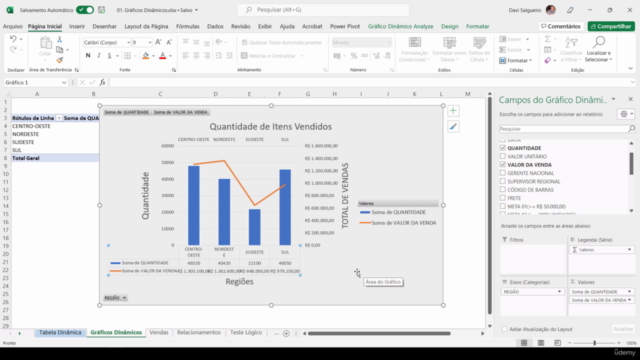
Task: Select the Format Painter brush icon
Action: pyautogui.click(x=60, y=60)
